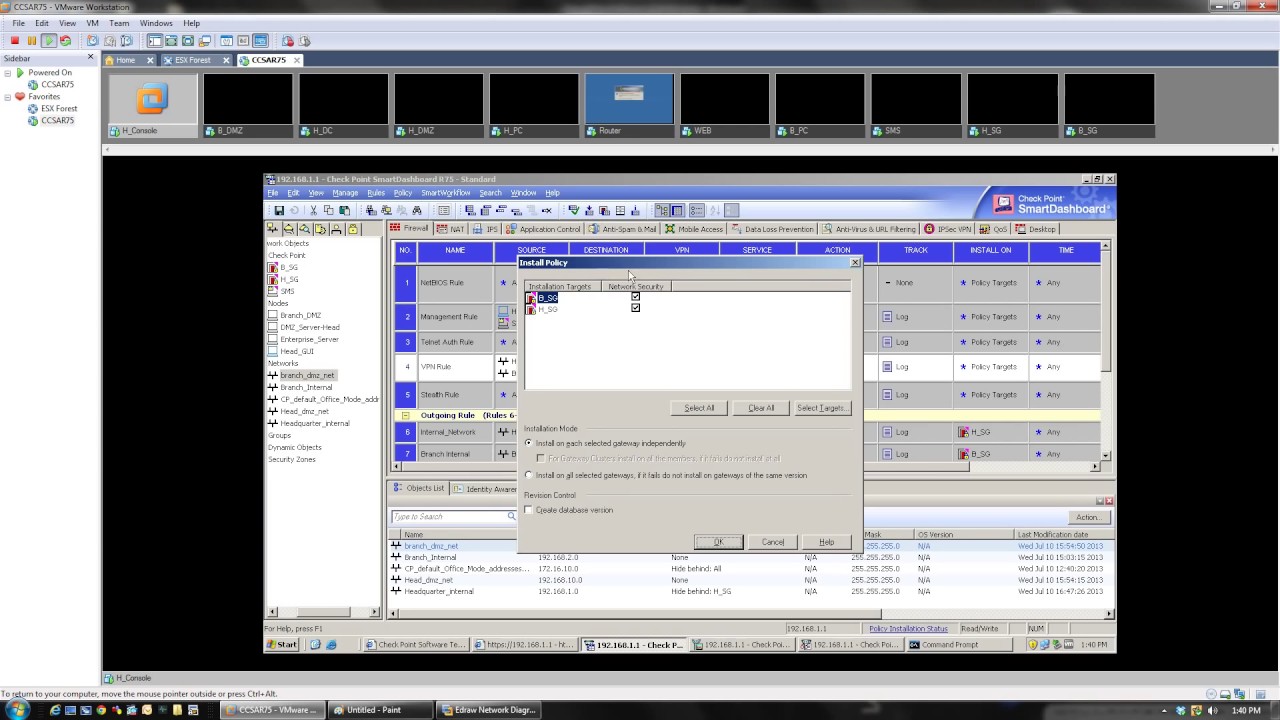
Task: Switch to the Data Loss Prevention tab
Action: pos(772,229)
